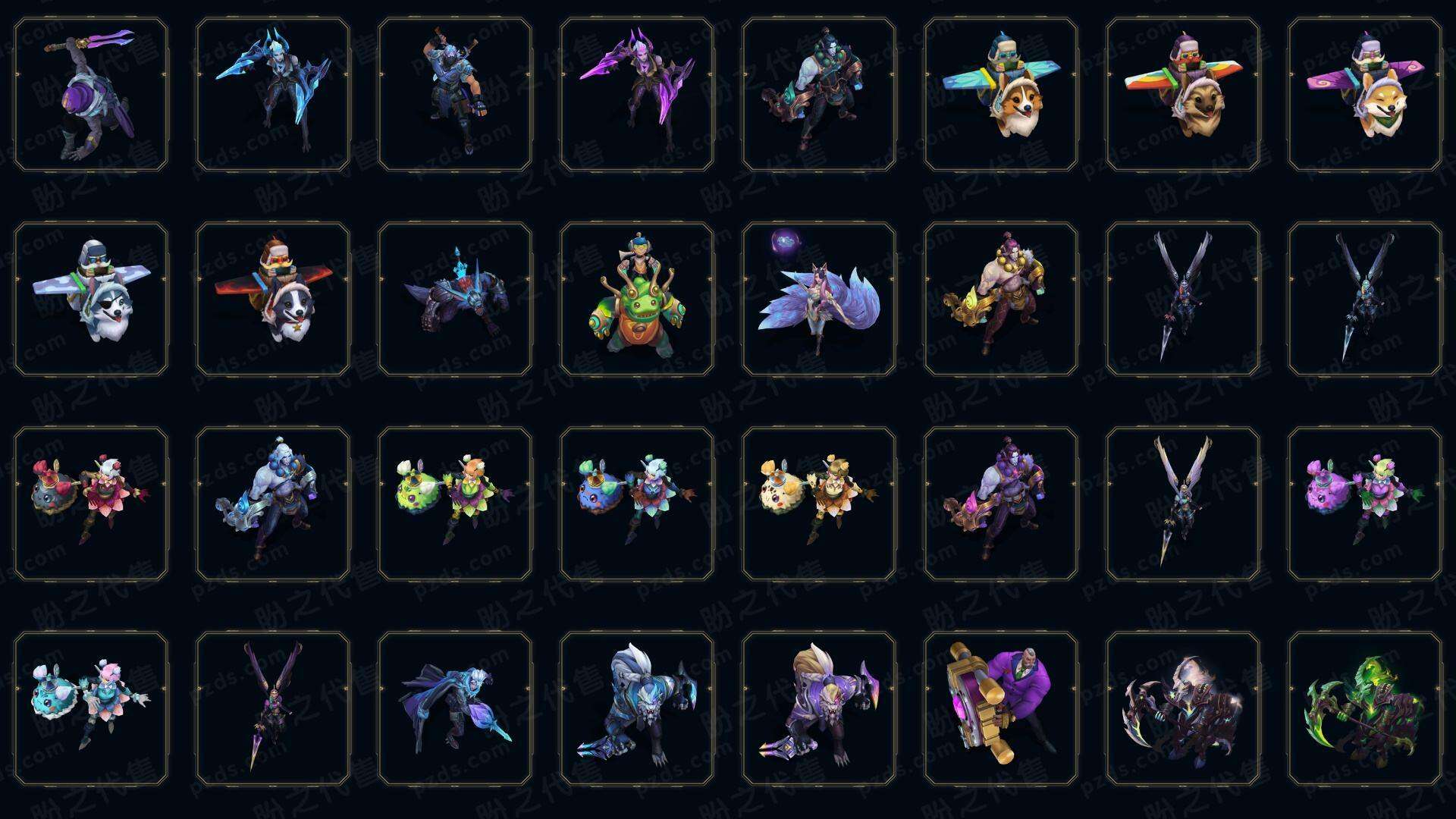Select the lime green flower fairy chroma
Image resolution: width=1456 pixels, height=819 pixels.
pos(455,504)
